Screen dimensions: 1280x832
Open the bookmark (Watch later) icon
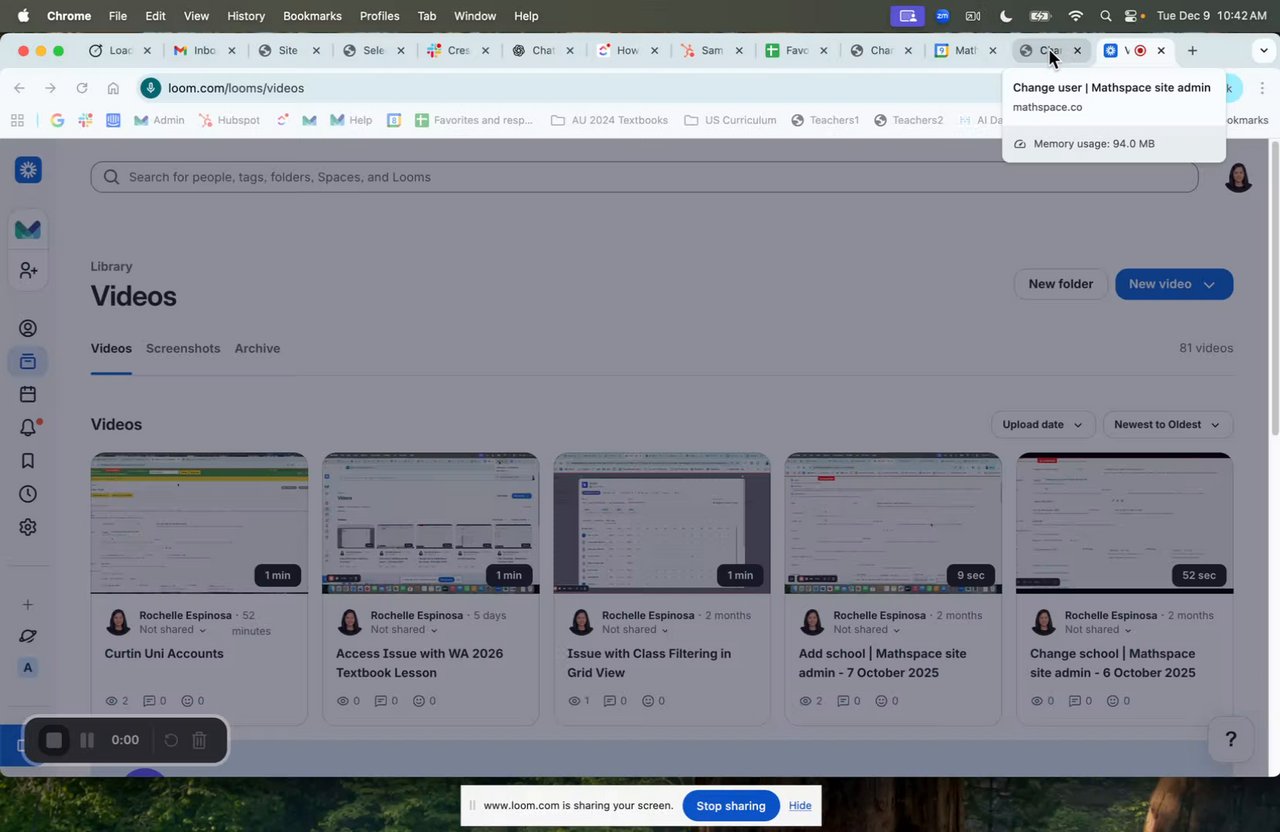pyautogui.click(x=28, y=461)
